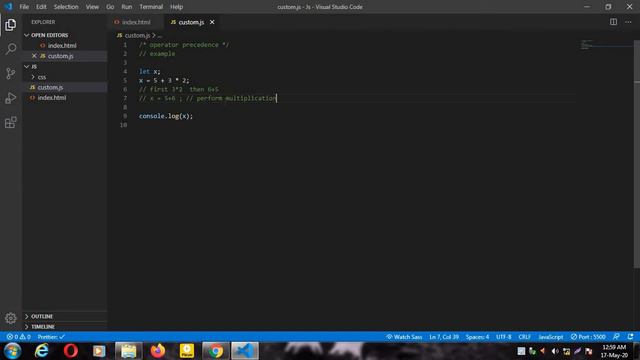Open the Search view in the activity bar
Image resolution: width=640 pixels, height=360 pixels.
[11, 49]
